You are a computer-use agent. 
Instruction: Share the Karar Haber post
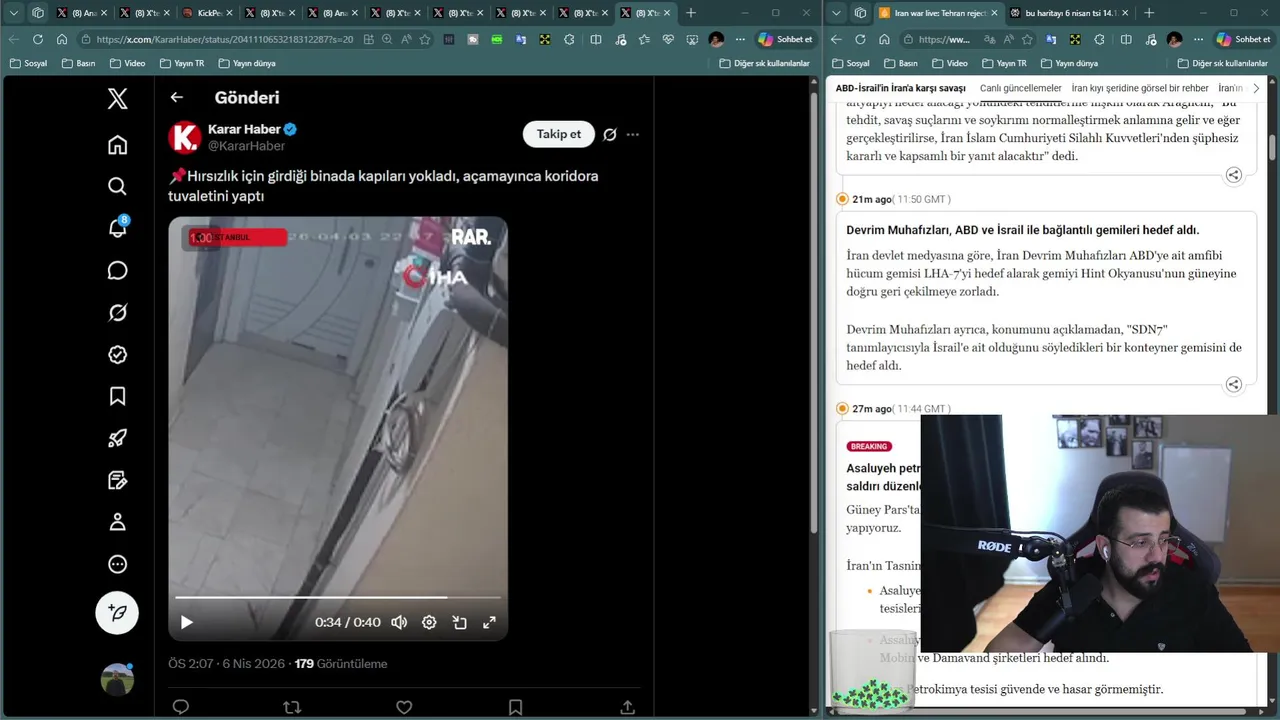[x=627, y=707]
